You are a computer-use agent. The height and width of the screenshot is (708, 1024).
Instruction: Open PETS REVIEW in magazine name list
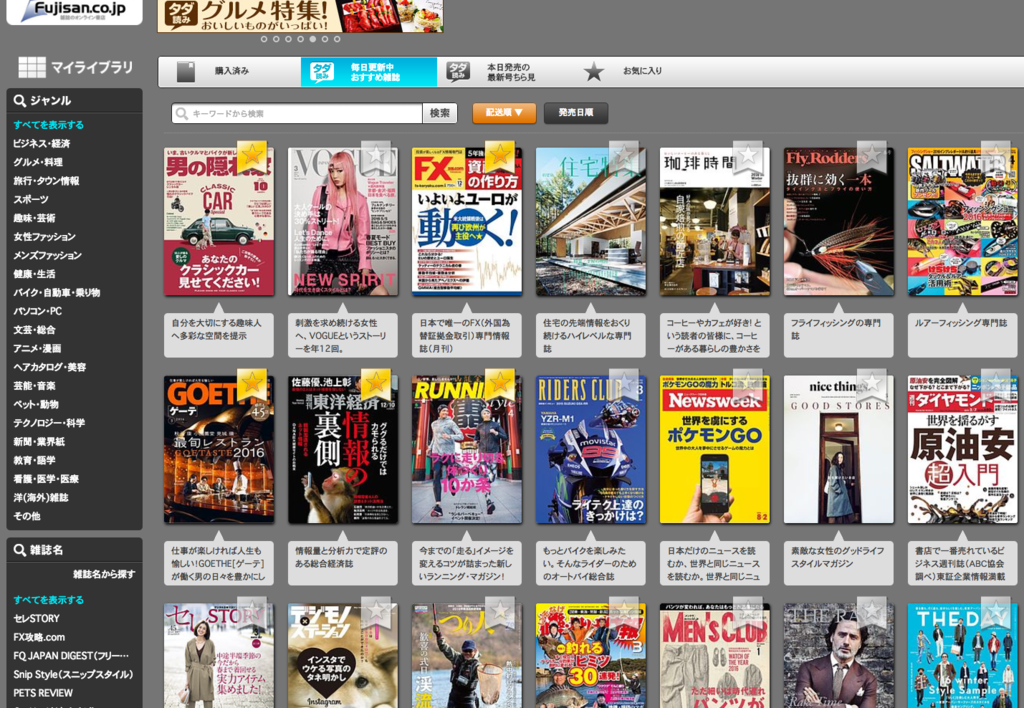pos(43,693)
